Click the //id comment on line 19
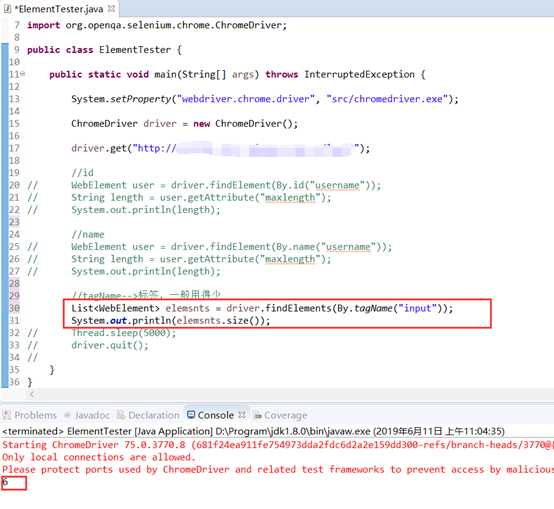The image size is (554, 509). (x=82, y=173)
